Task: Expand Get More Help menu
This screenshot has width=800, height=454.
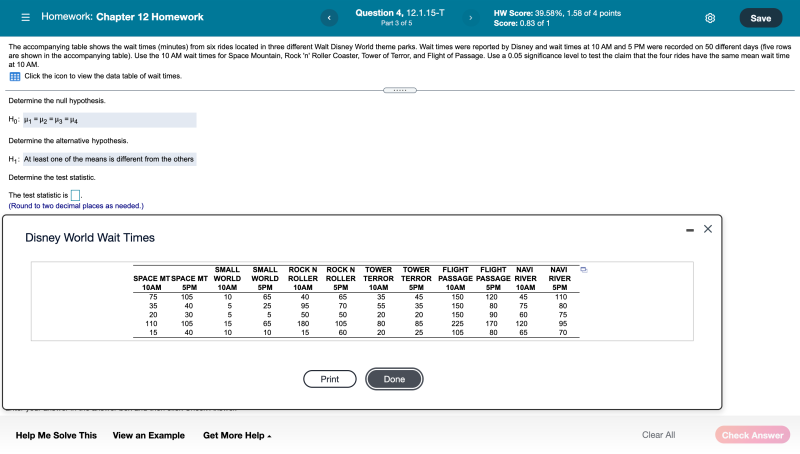Action: coord(237,435)
